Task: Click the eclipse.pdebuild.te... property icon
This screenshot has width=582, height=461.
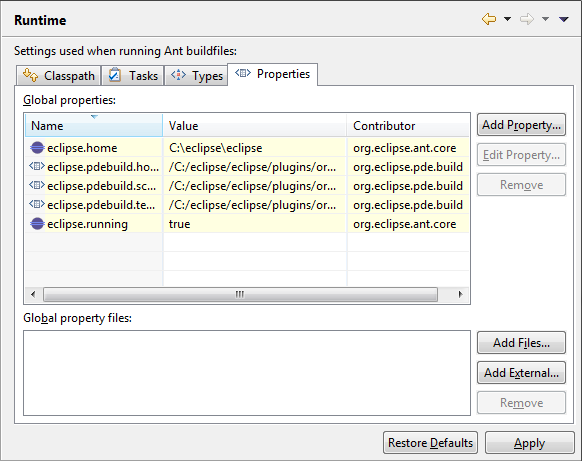Action: coord(37,204)
